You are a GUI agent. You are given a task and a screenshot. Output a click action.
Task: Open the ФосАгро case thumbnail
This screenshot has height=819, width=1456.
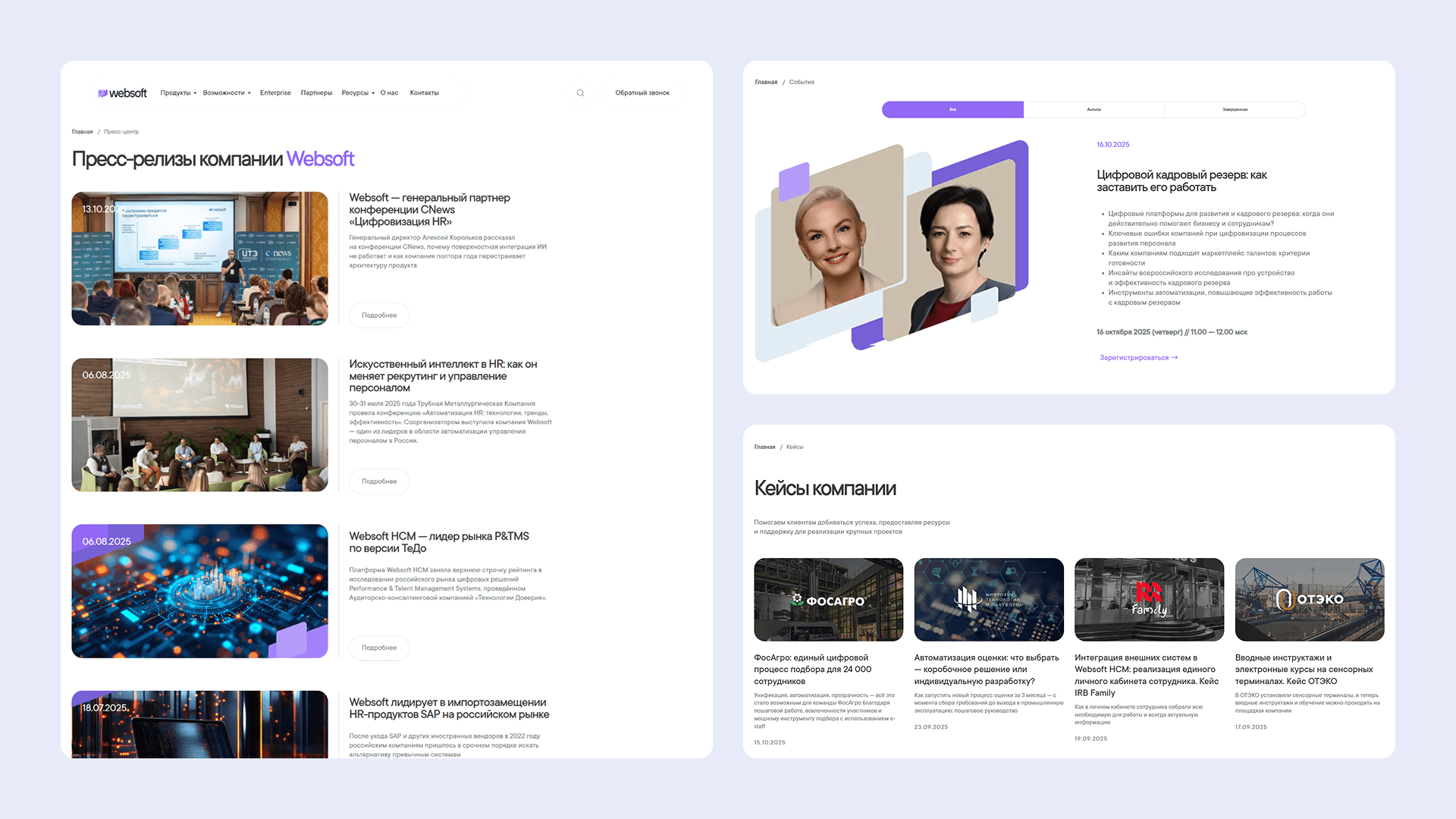pyautogui.click(x=828, y=600)
